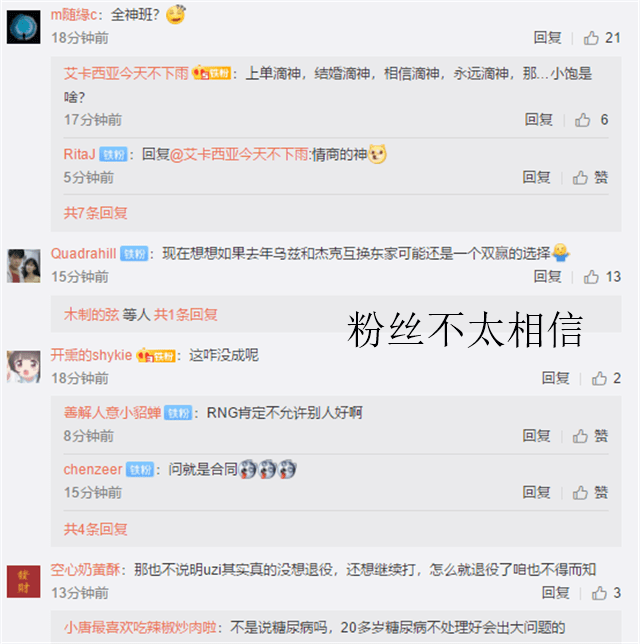Viewport: 640px width, 644px height.
Task: Open m随缘c's profile avatar
Action: point(23,27)
